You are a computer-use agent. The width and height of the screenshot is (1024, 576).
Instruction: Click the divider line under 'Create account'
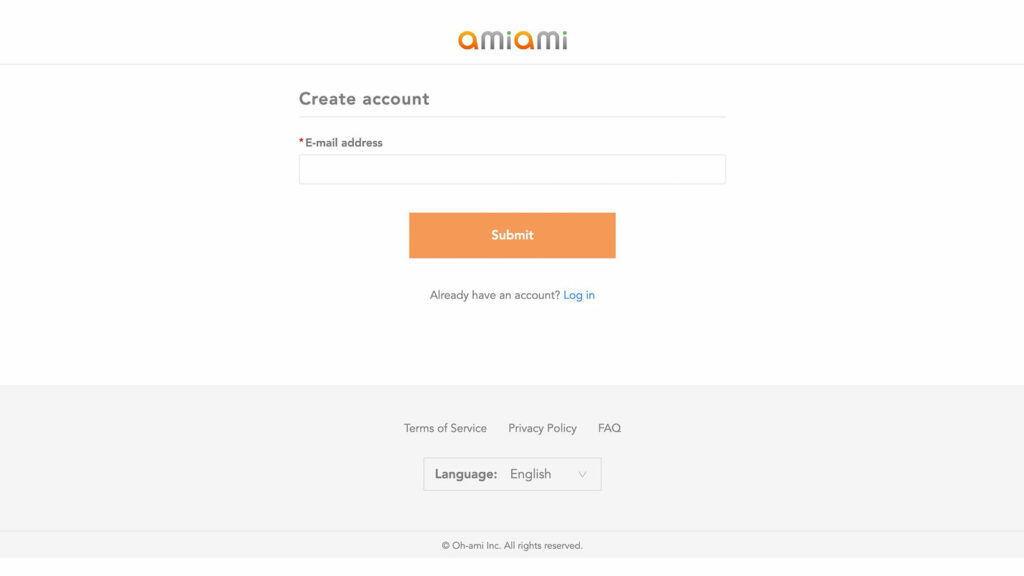(x=512, y=117)
